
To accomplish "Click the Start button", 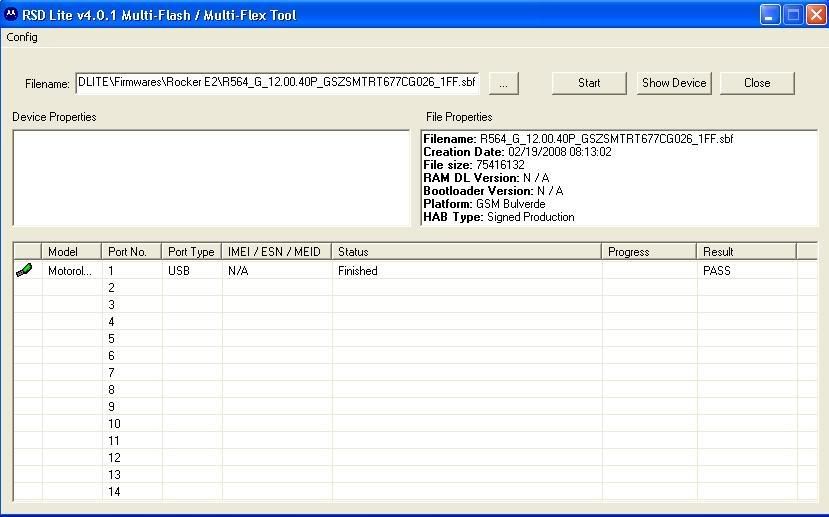I will point(589,83).
